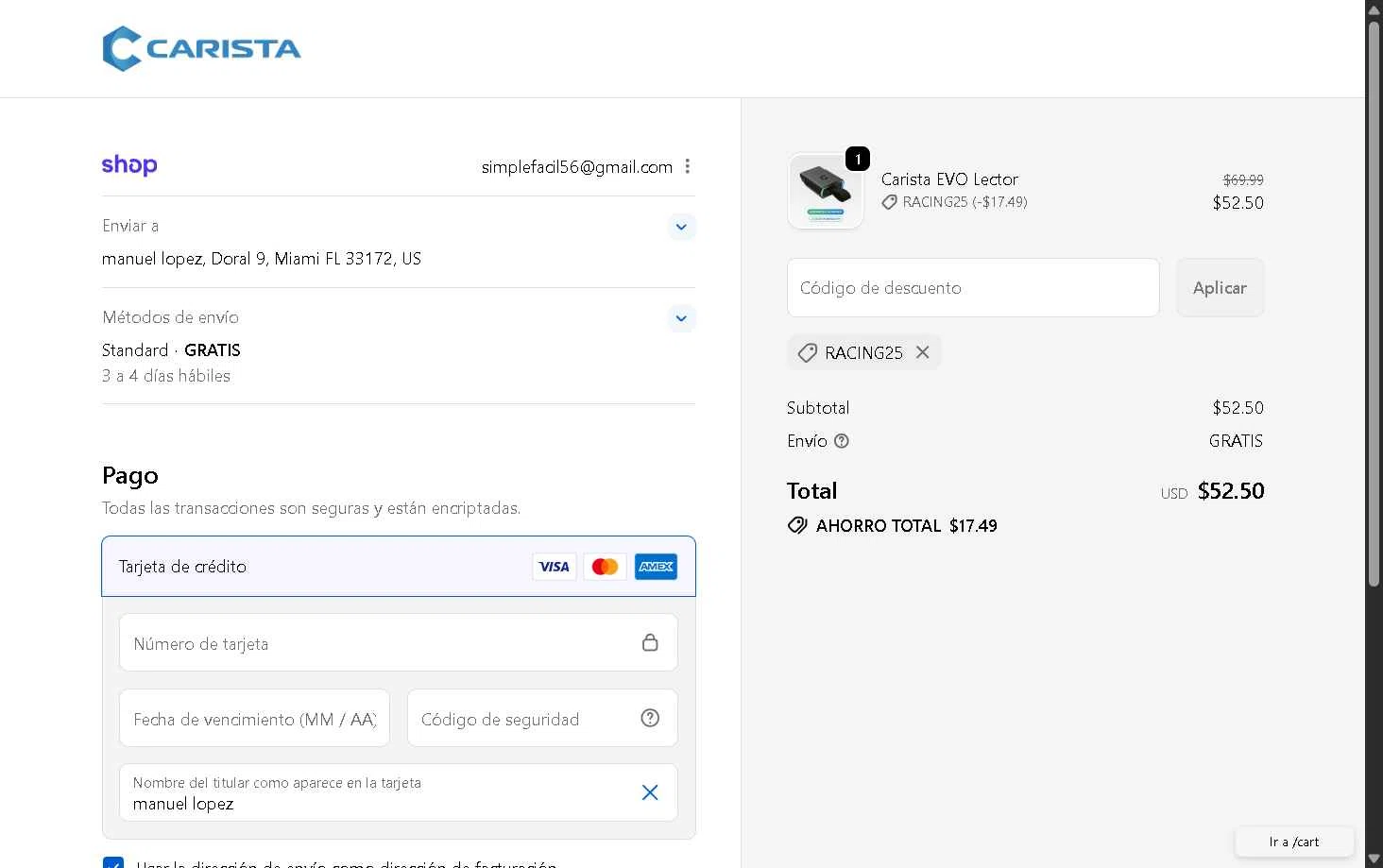This screenshot has width=1383, height=868.
Task: Focus the Fecha de vencimiento field
Action: [254, 719]
